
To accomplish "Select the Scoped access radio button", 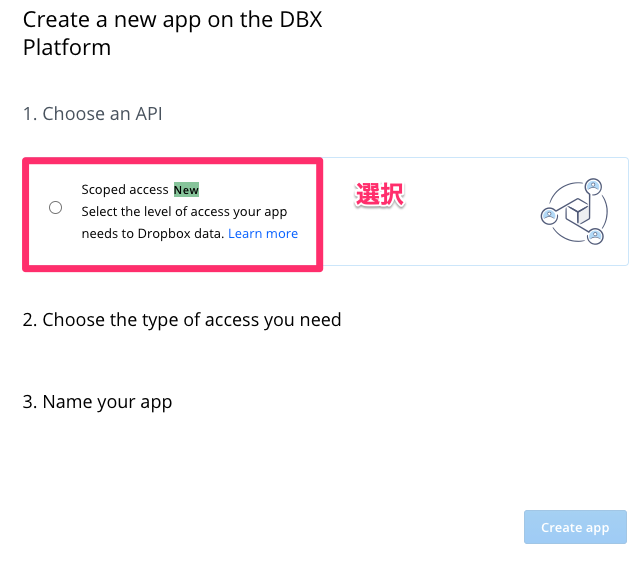I will click(x=55, y=208).
